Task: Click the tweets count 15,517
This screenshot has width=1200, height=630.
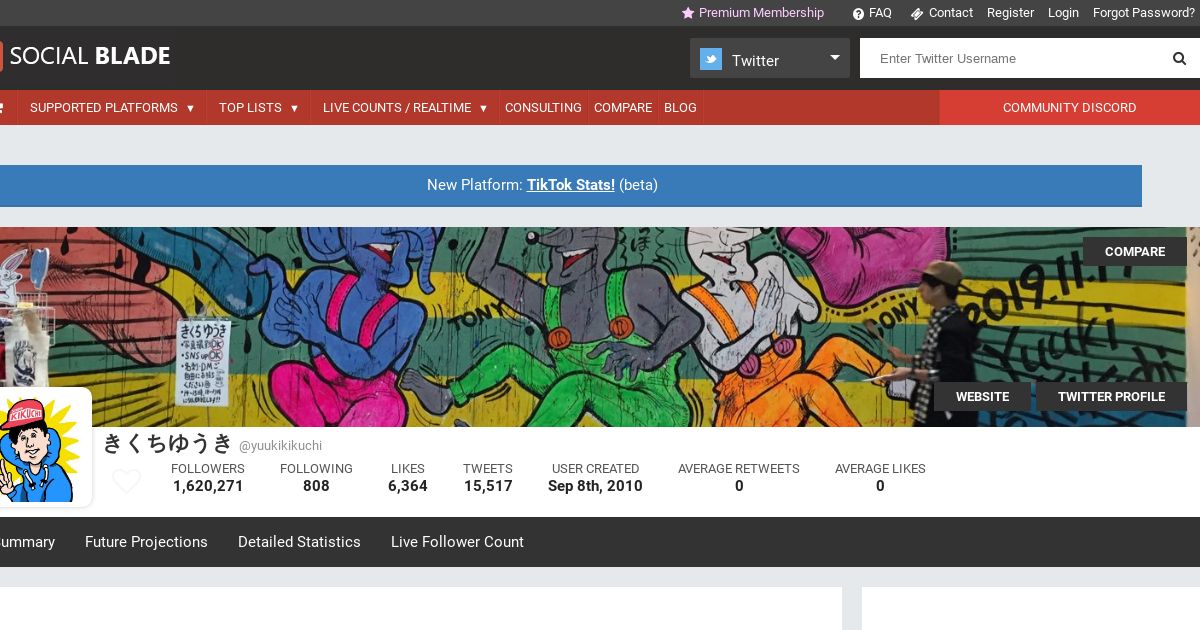Action: [488, 486]
